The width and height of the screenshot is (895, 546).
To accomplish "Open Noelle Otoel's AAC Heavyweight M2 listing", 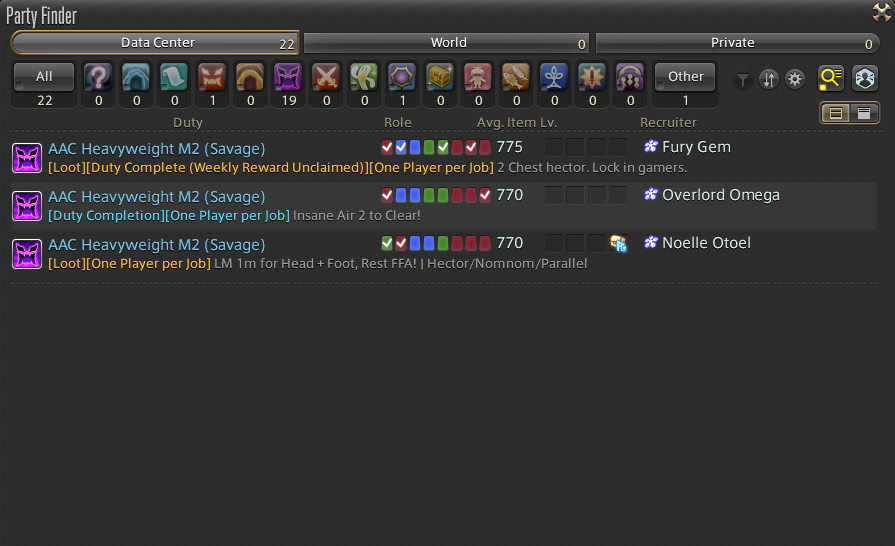I will (x=444, y=254).
